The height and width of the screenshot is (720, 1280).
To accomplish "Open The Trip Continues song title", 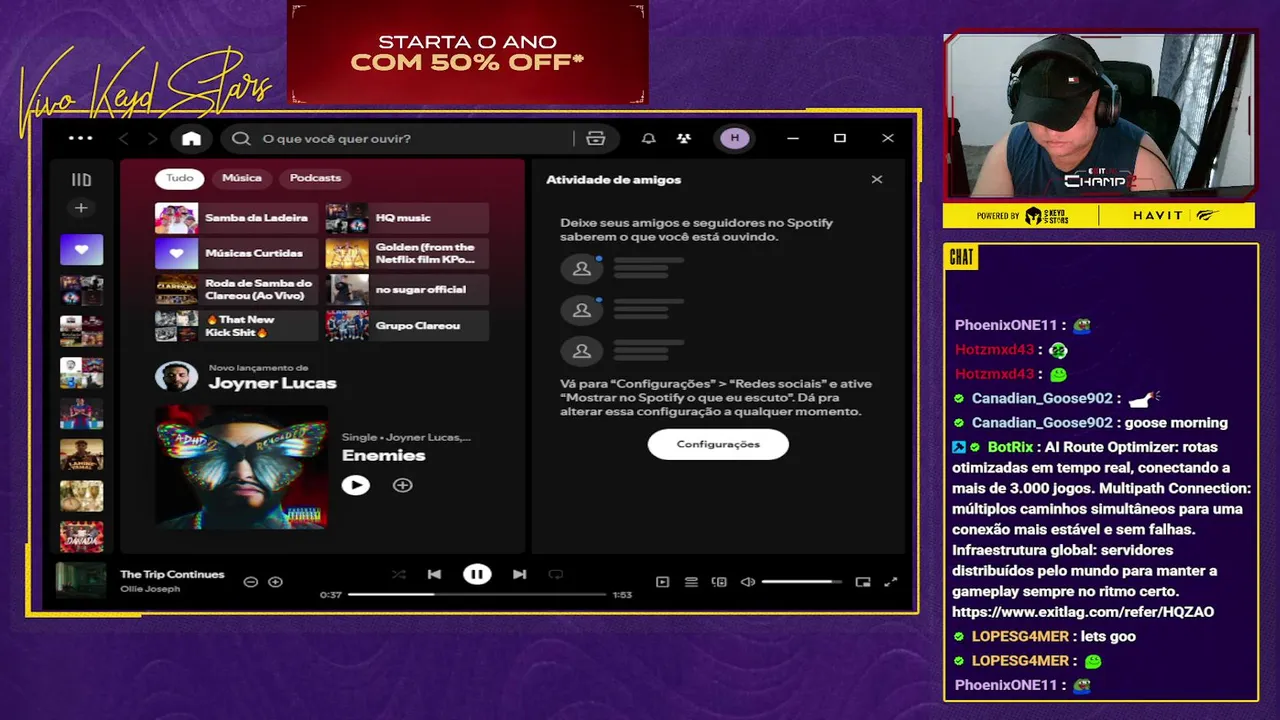I will point(172,574).
